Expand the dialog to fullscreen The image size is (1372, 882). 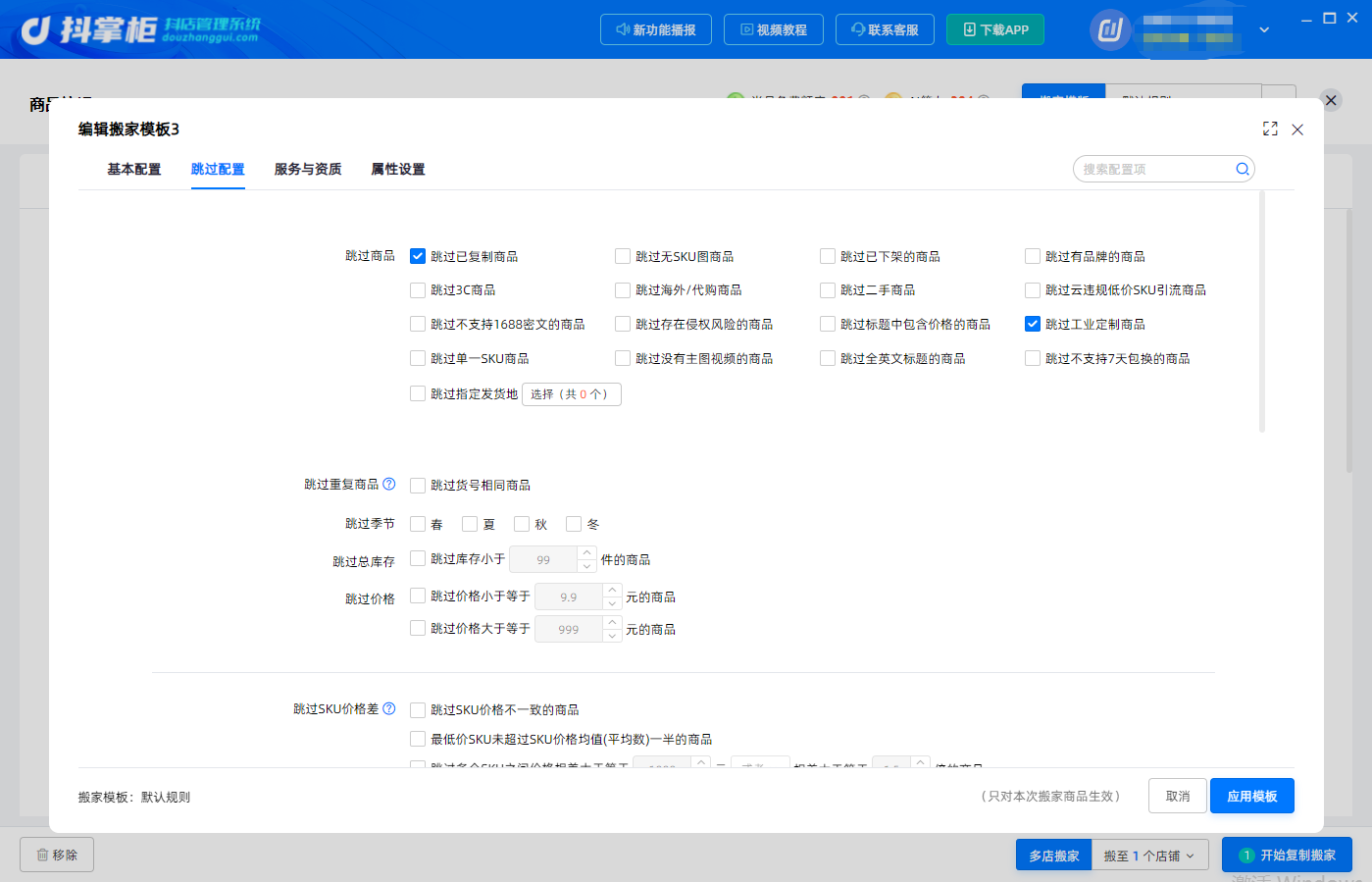(x=1270, y=129)
